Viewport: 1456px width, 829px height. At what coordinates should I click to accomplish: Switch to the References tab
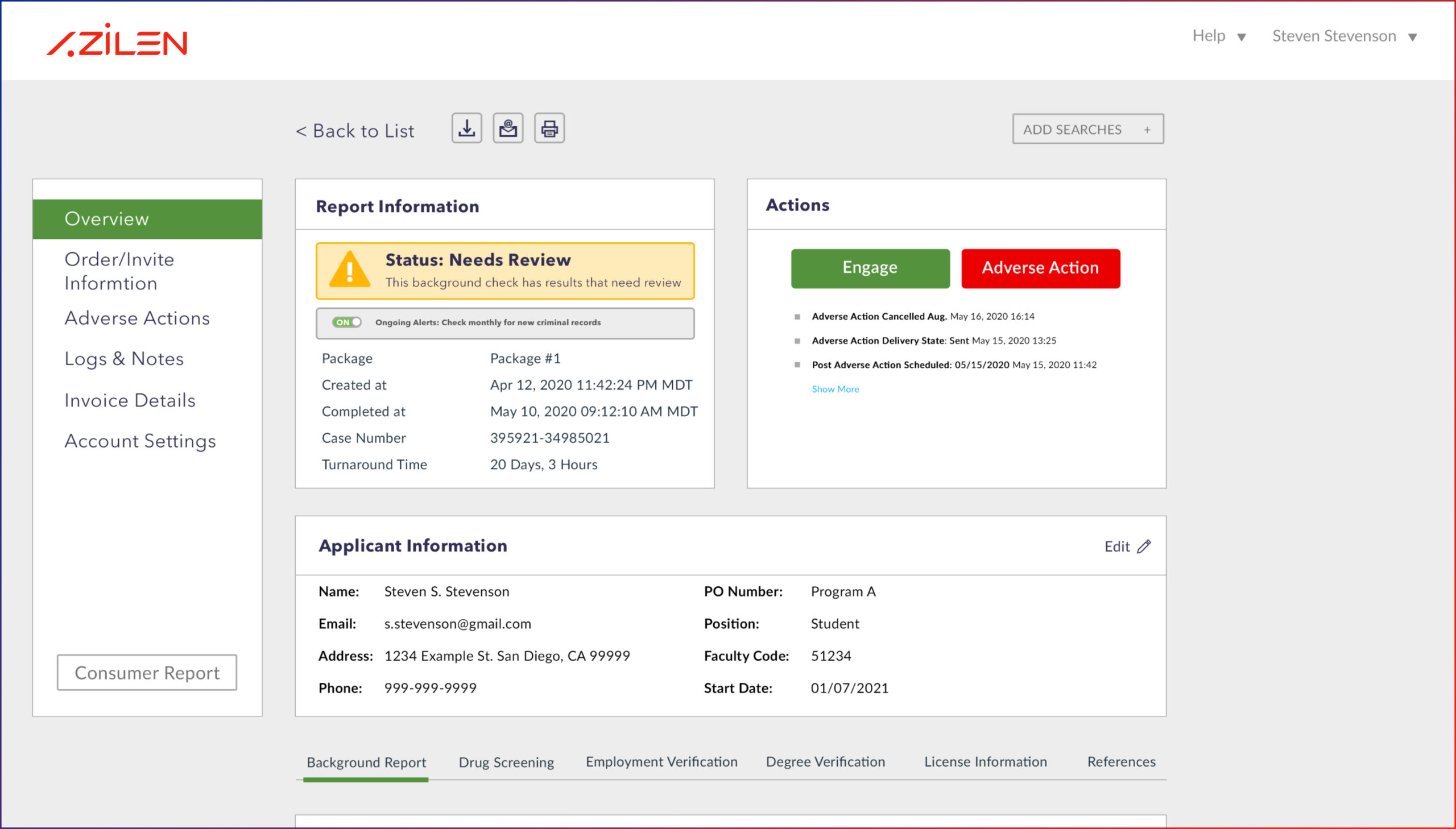coord(1122,762)
